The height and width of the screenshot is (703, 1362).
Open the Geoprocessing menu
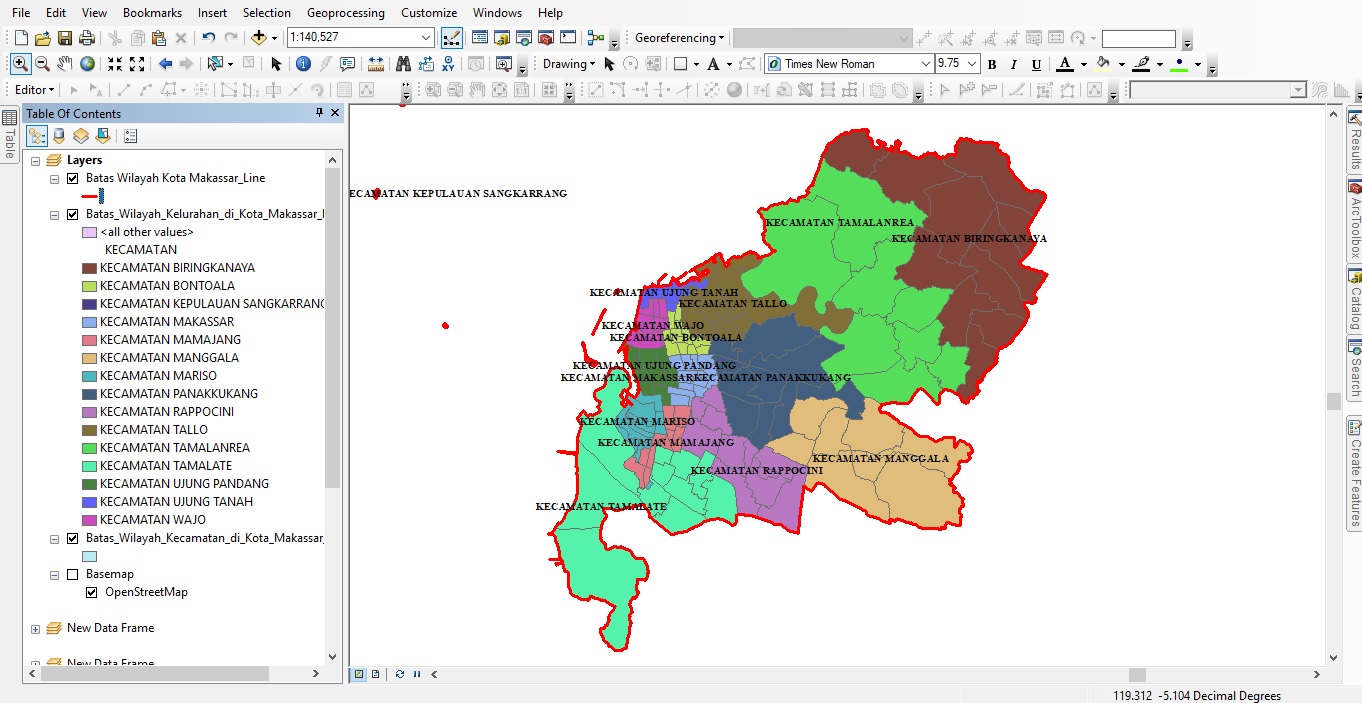pos(346,13)
